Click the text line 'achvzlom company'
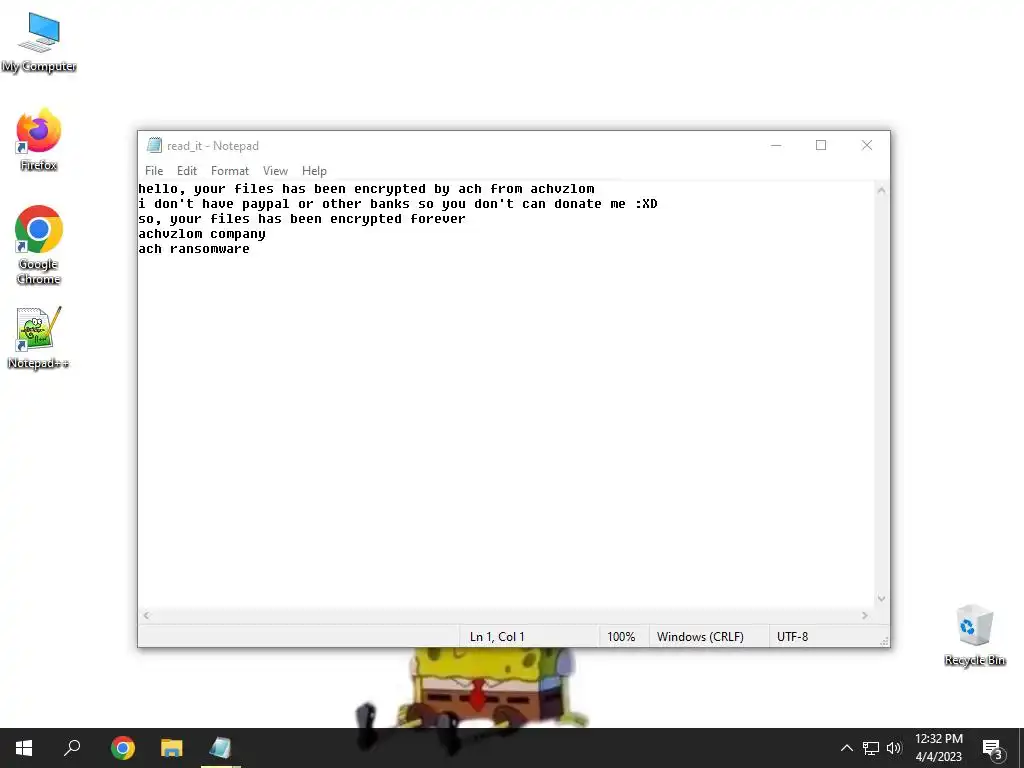This screenshot has width=1024, height=768. 202,234
